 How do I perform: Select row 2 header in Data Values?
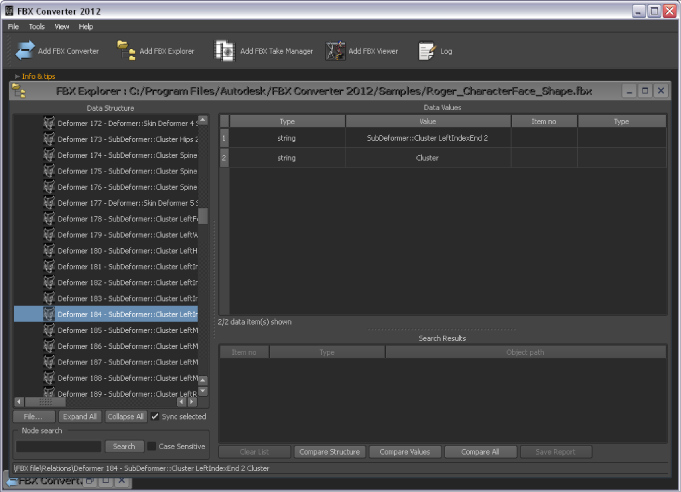coord(224,158)
